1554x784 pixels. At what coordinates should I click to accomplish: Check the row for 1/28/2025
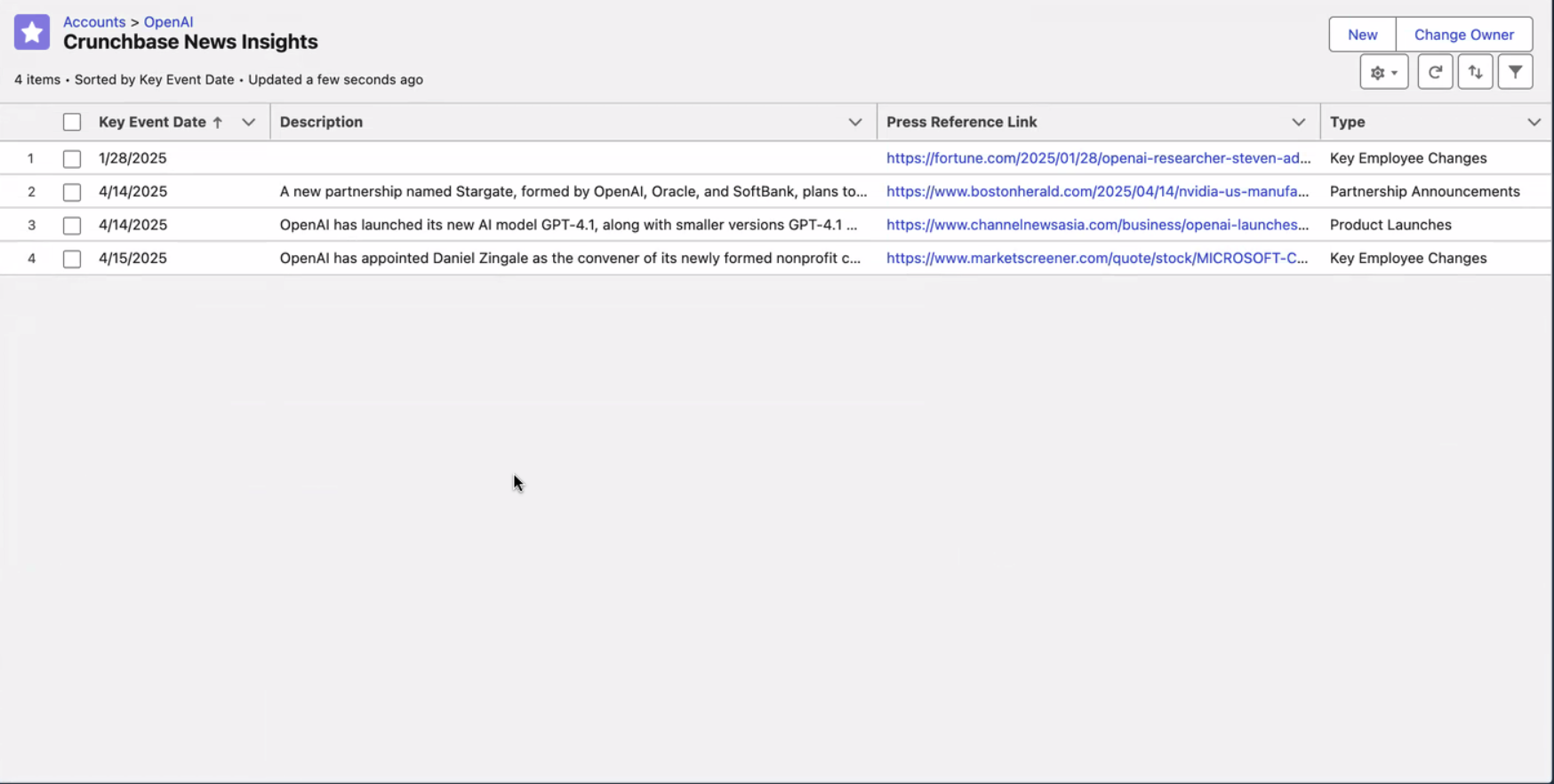tap(72, 159)
